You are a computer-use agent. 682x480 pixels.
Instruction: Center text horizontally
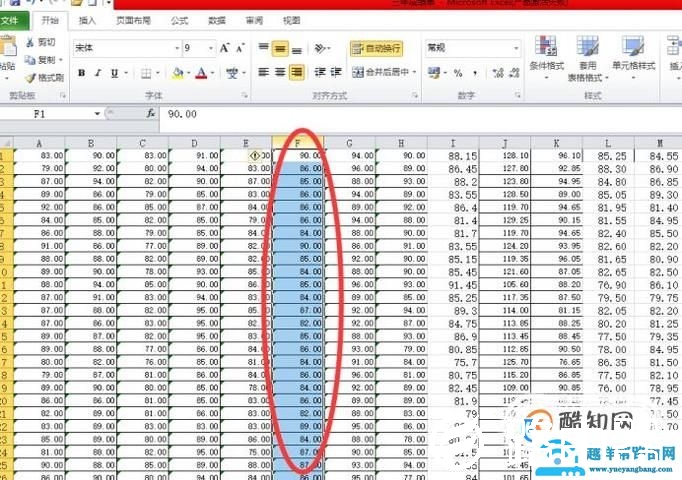click(x=280, y=72)
